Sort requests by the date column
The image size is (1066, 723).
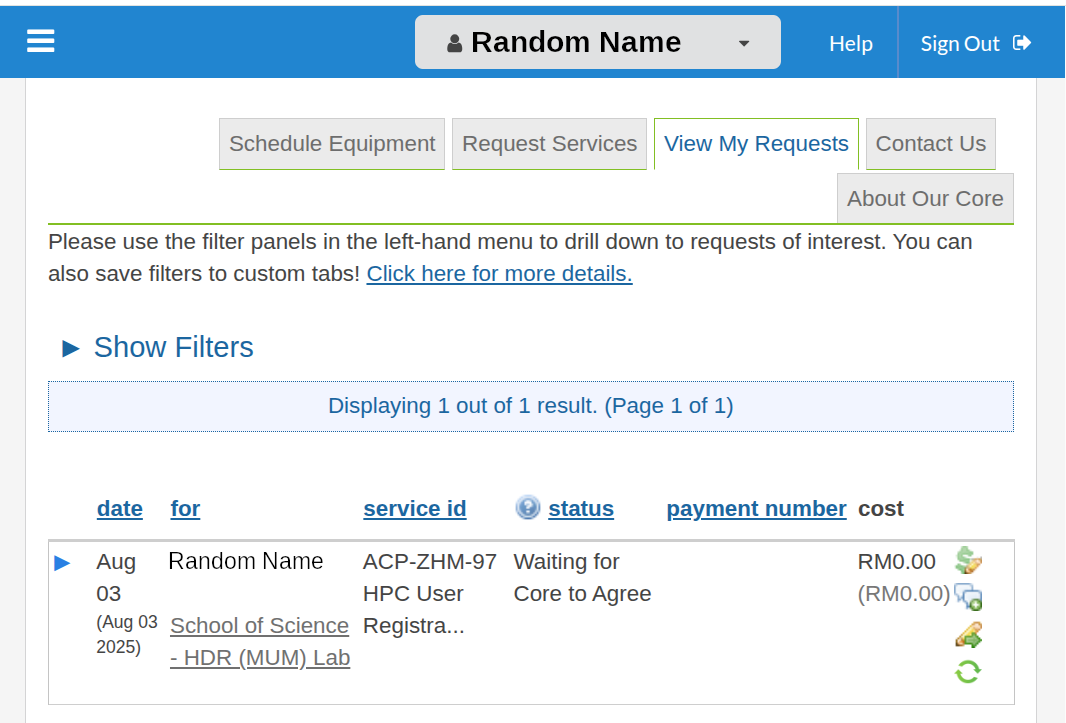tap(119, 508)
